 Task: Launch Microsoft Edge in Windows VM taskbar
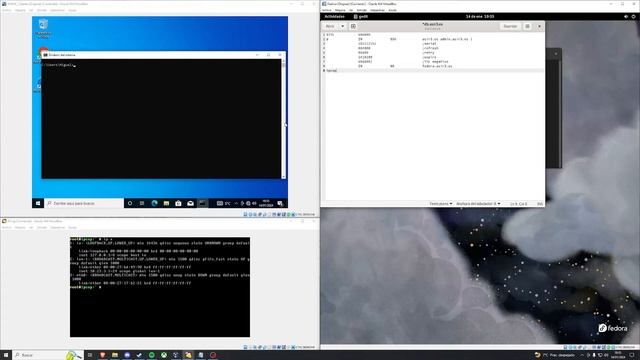[x=154, y=203]
